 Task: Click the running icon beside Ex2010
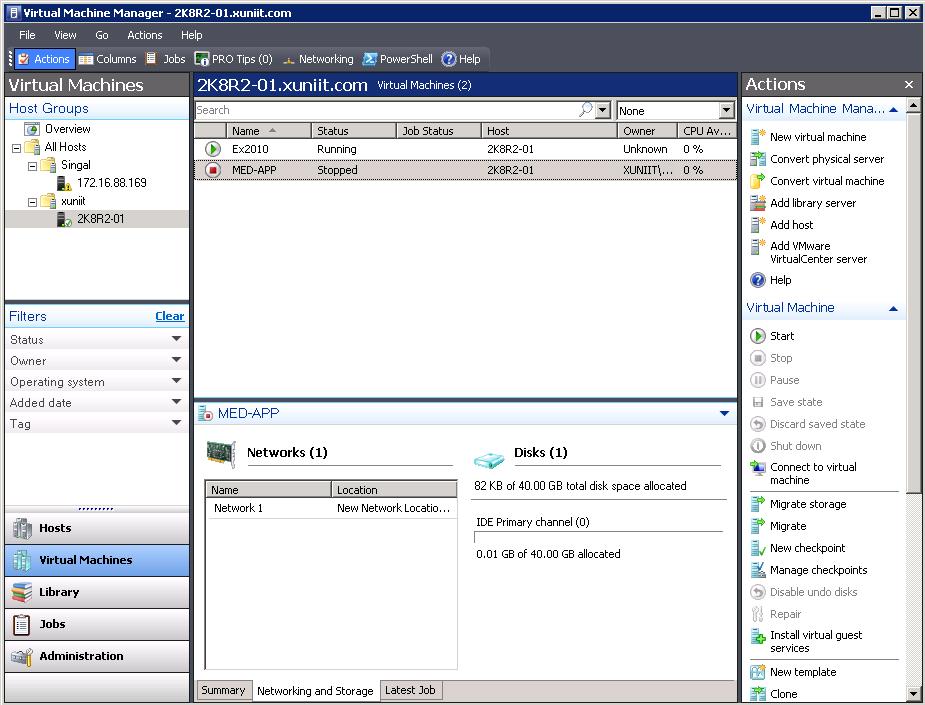tap(213, 149)
